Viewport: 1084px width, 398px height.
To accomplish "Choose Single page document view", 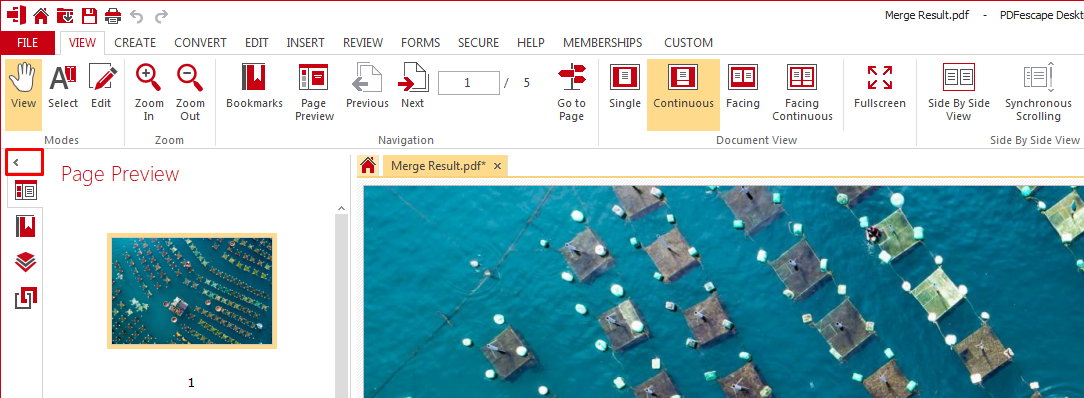I will click(624, 86).
